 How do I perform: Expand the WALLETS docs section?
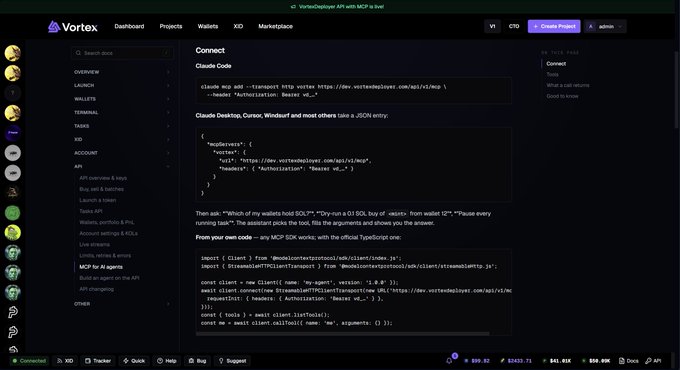coord(121,99)
